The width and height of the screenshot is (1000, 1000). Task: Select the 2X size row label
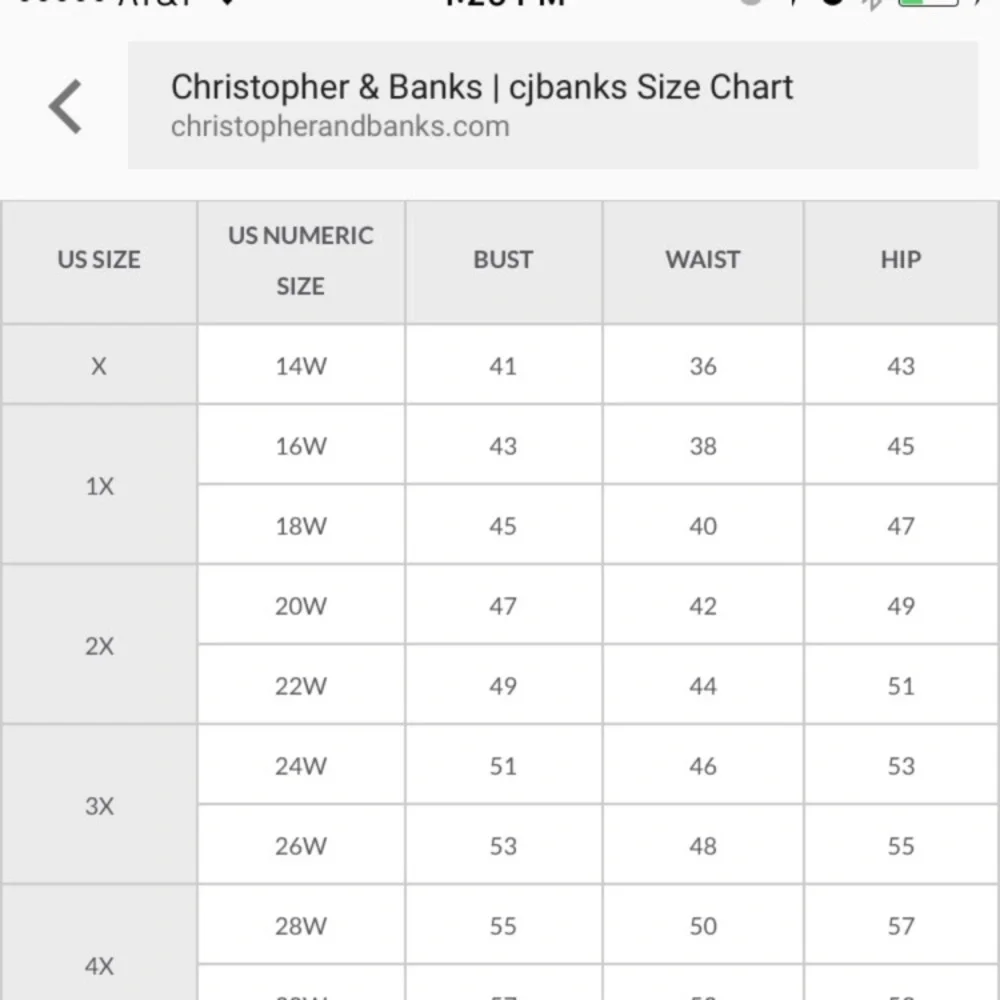(x=99, y=646)
